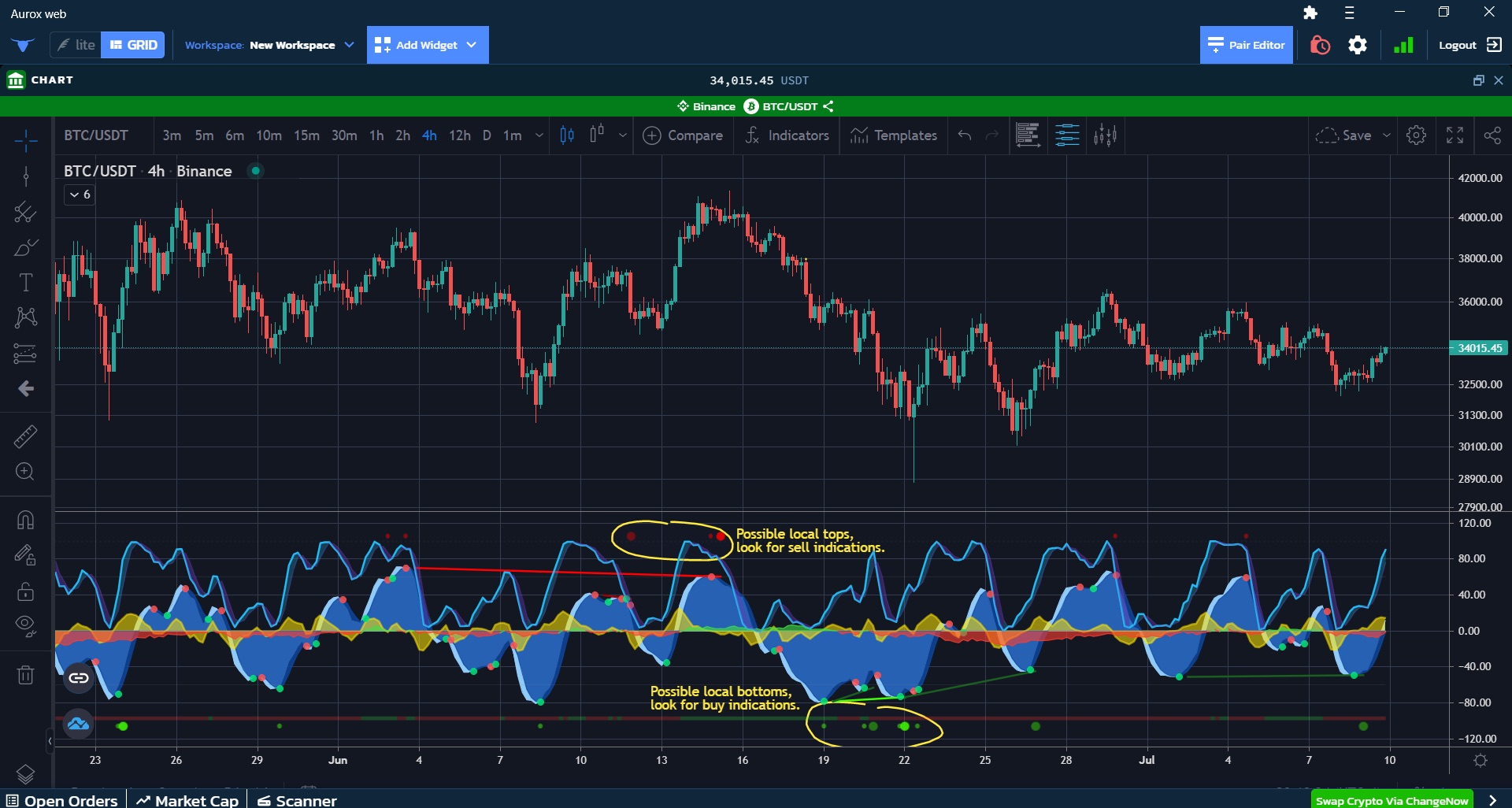The image size is (1512, 808).
Task: Select the ruler measure tool
Action: point(25,436)
